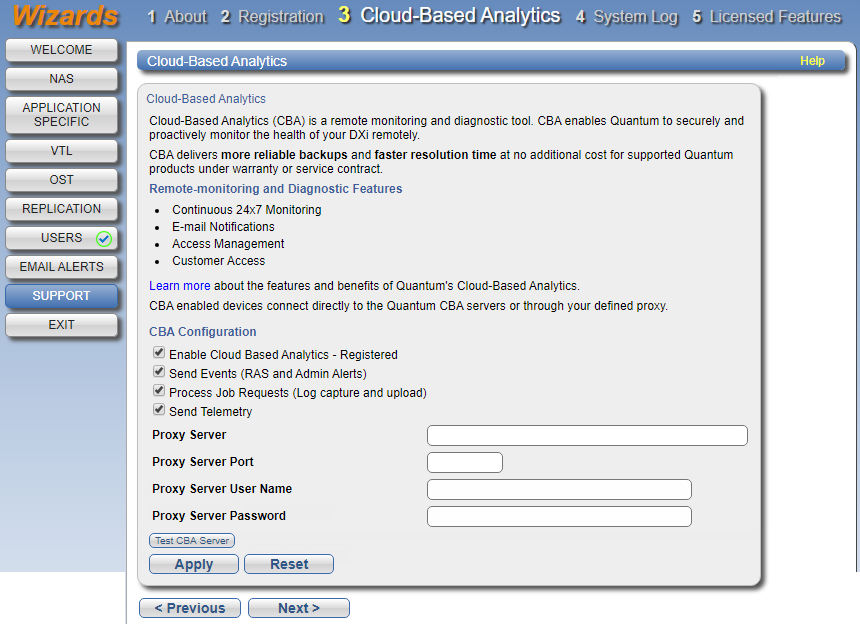Toggle Enable Cloud Based Analytics checkbox
The height and width of the screenshot is (624, 860).
click(159, 353)
